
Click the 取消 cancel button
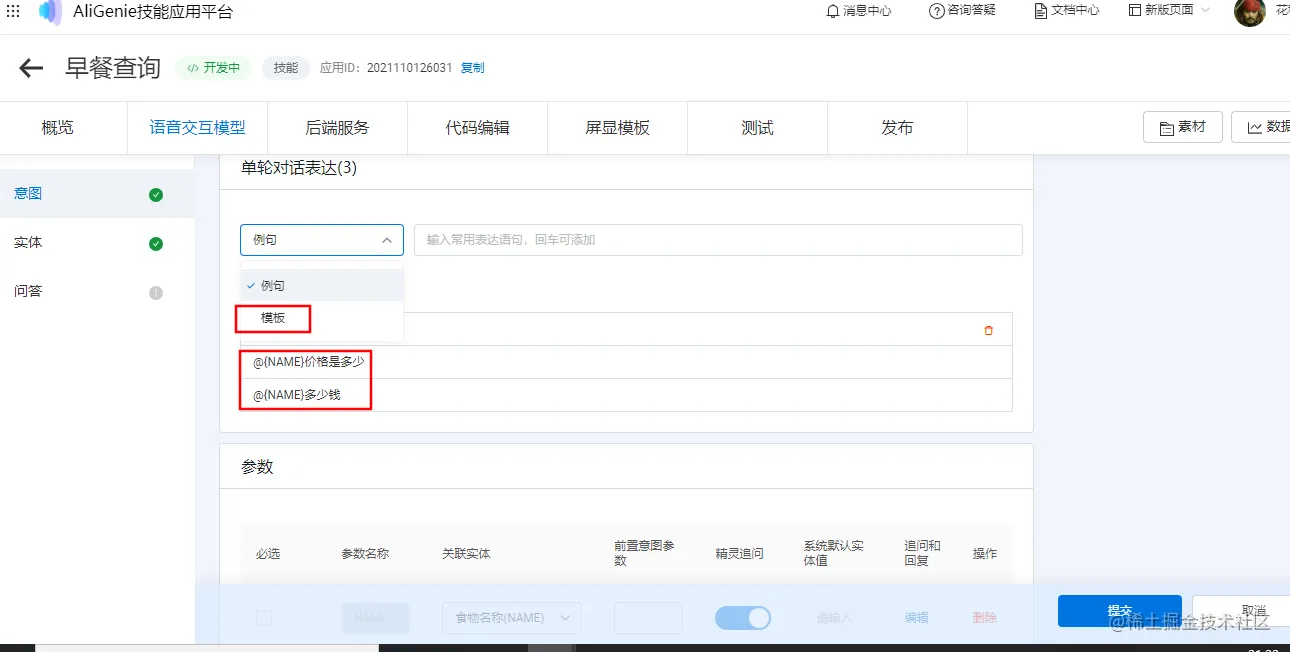tap(1241, 611)
